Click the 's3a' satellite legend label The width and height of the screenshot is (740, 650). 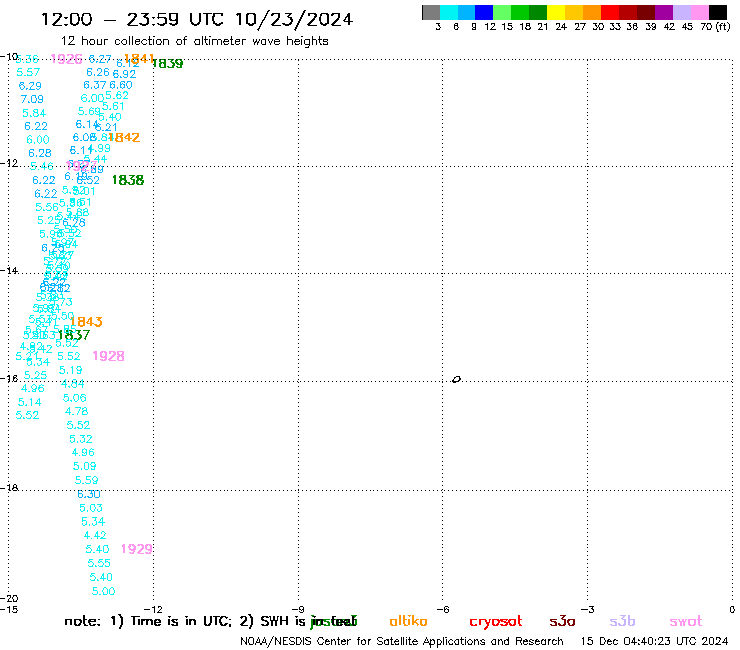click(x=562, y=622)
